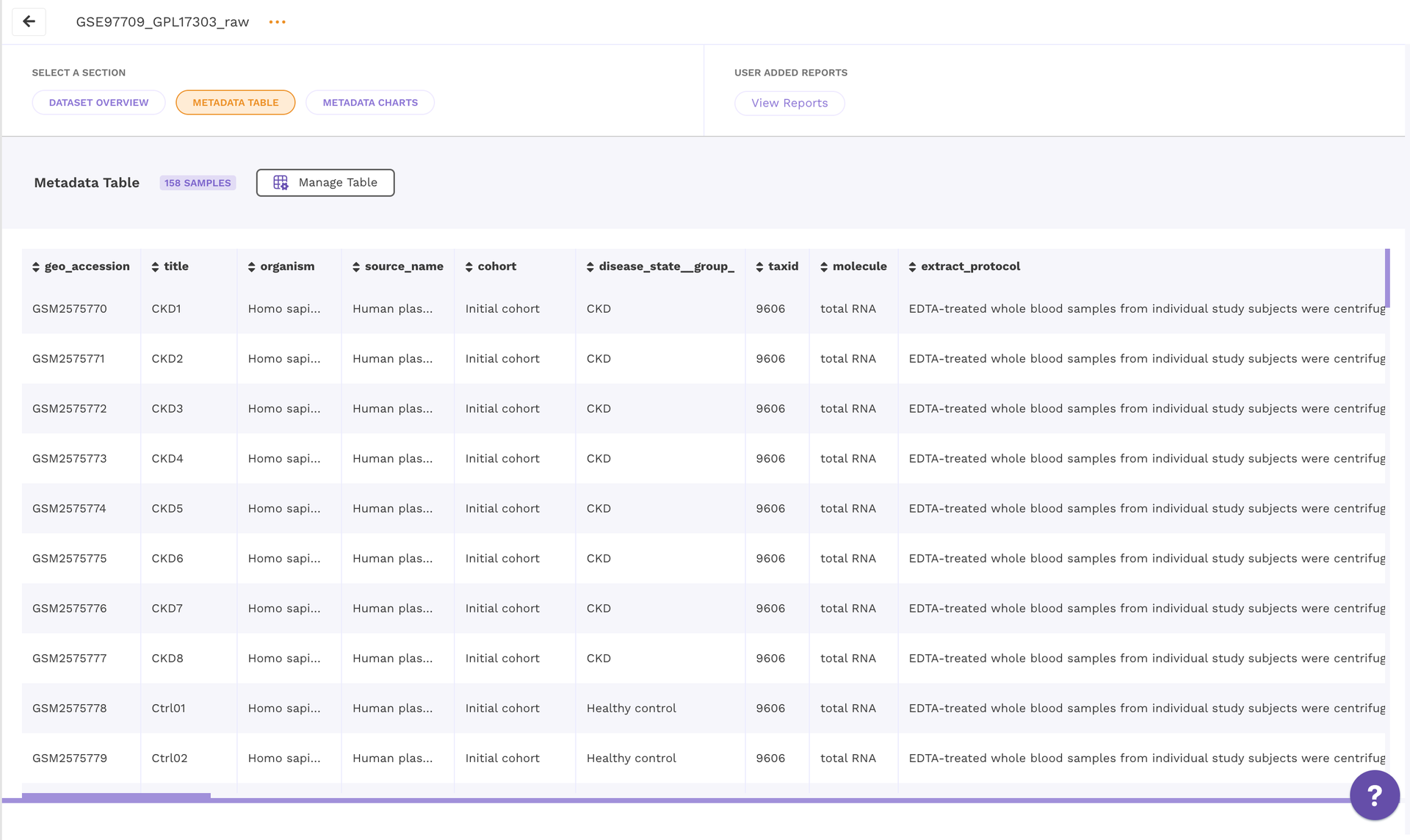Click the back arrow icon
Image resolution: width=1410 pixels, height=840 pixels.
coord(29,21)
